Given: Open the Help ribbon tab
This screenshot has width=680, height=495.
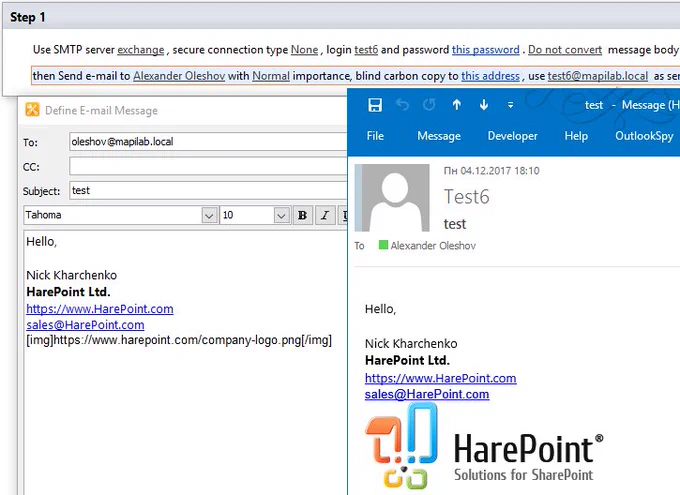Looking at the screenshot, I should click(x=576, y=136).
